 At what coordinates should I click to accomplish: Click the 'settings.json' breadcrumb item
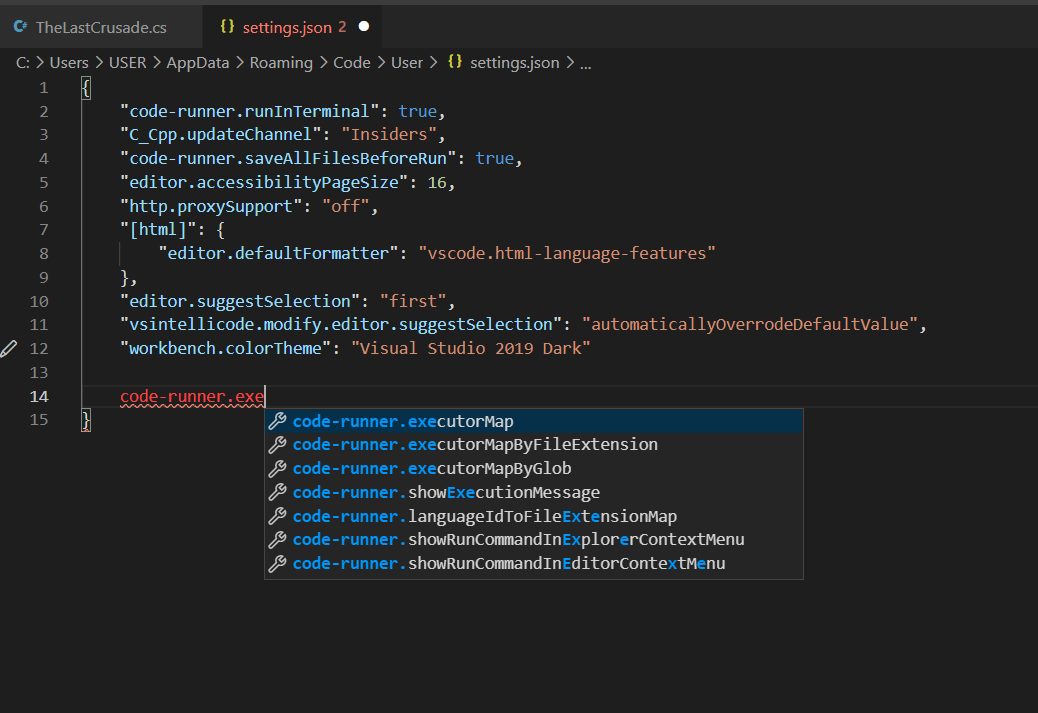coord(514,63)
